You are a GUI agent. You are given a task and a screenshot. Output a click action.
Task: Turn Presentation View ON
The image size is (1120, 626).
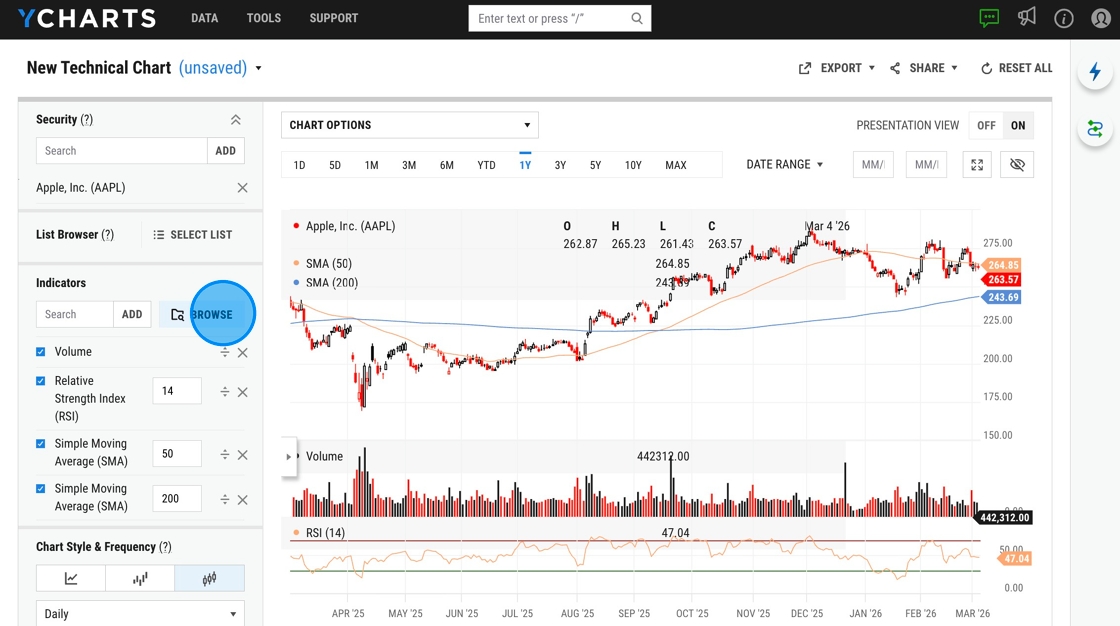[x=1018, y=126]
